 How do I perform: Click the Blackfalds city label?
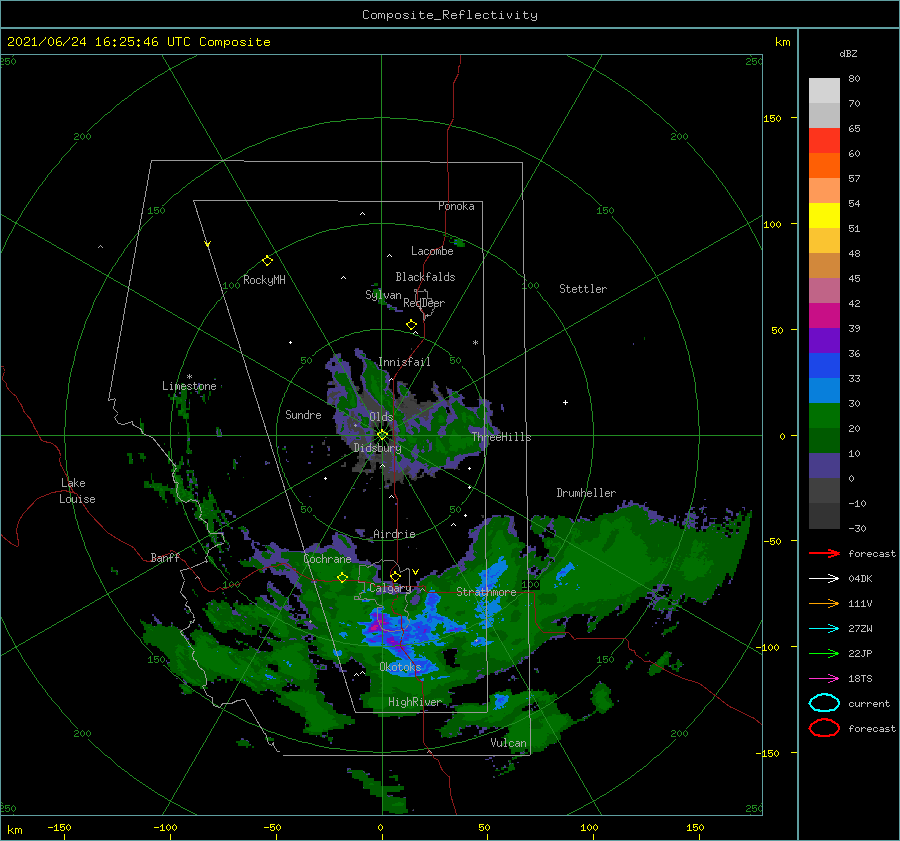pyautogui.click(x=425, y=277)
